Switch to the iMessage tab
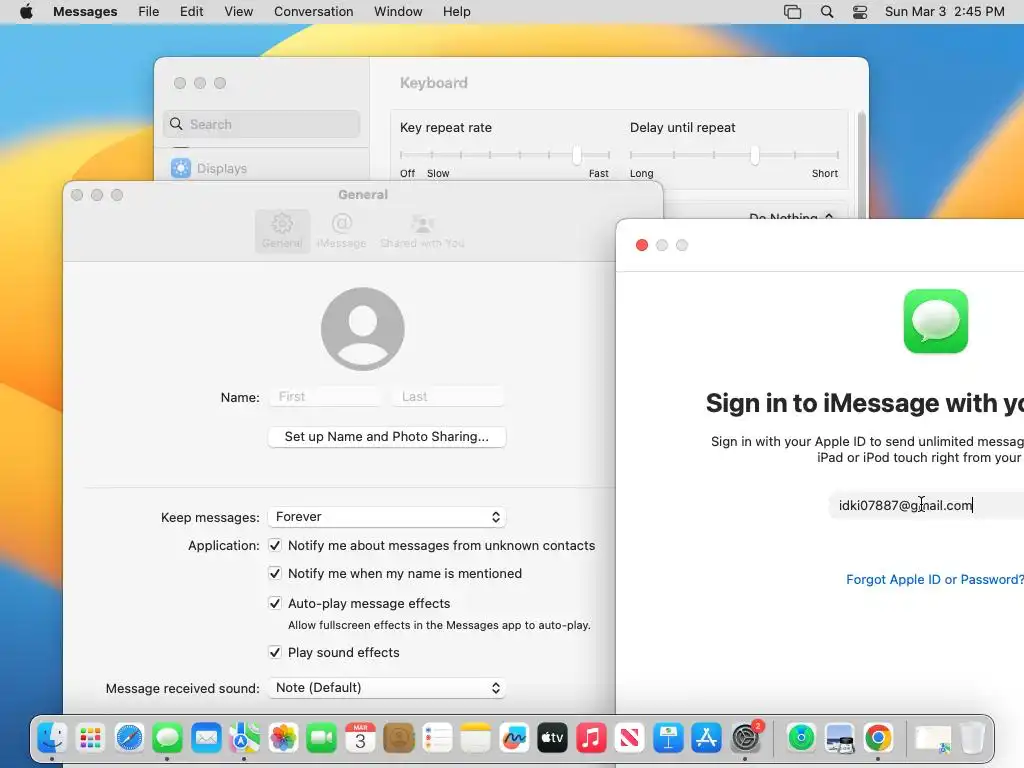 342,231
